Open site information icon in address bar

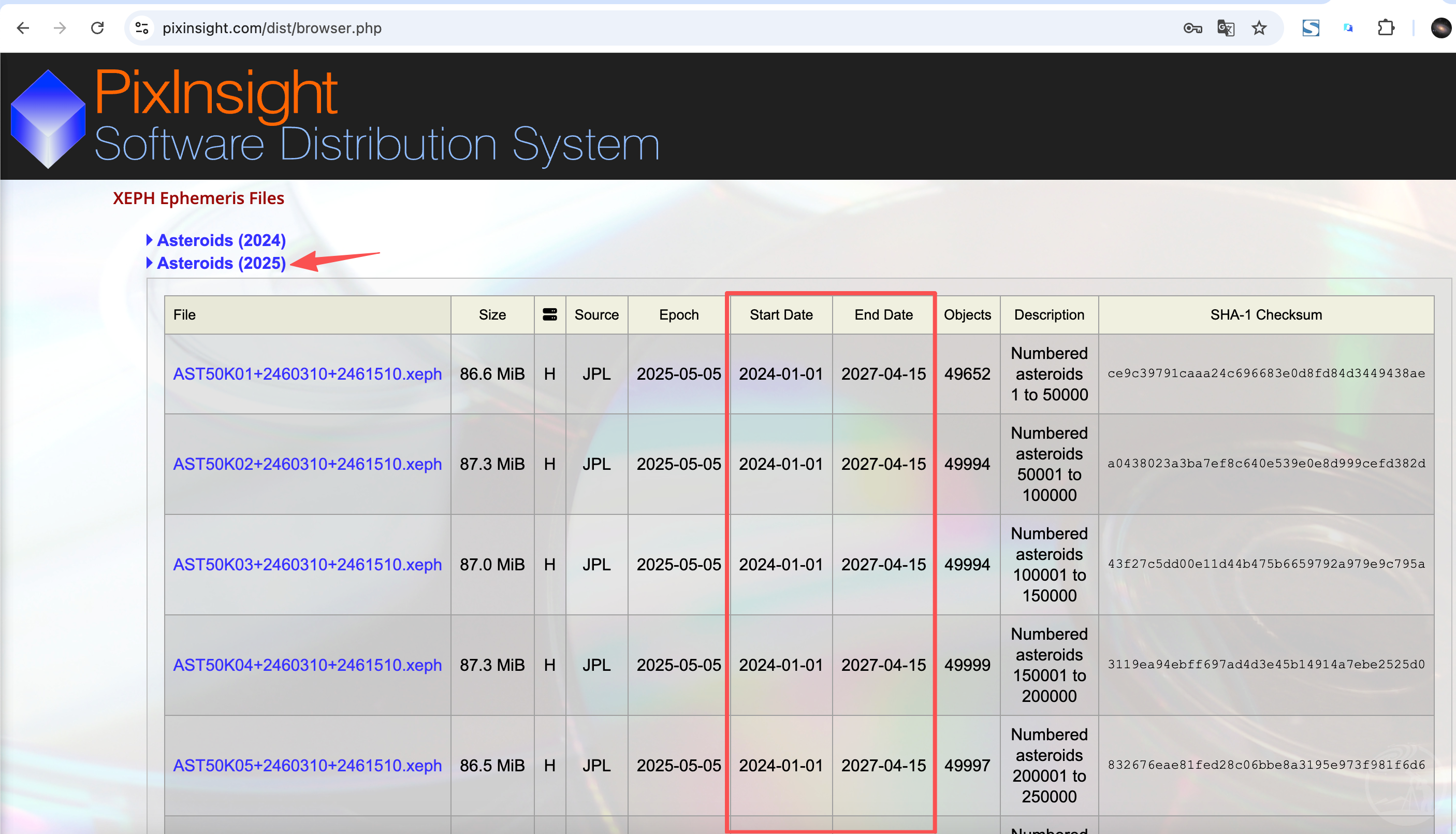pyautogui.click(x=142, y=27)
